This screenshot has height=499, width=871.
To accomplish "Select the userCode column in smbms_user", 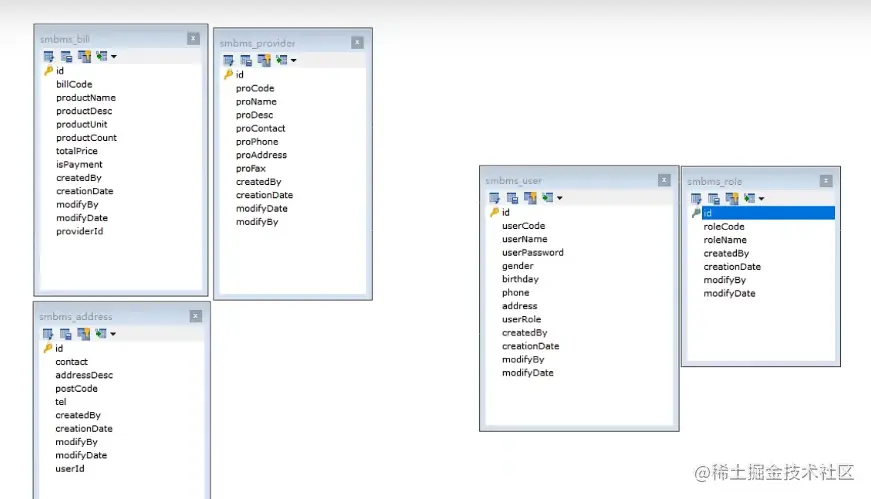I will (523, 226).
